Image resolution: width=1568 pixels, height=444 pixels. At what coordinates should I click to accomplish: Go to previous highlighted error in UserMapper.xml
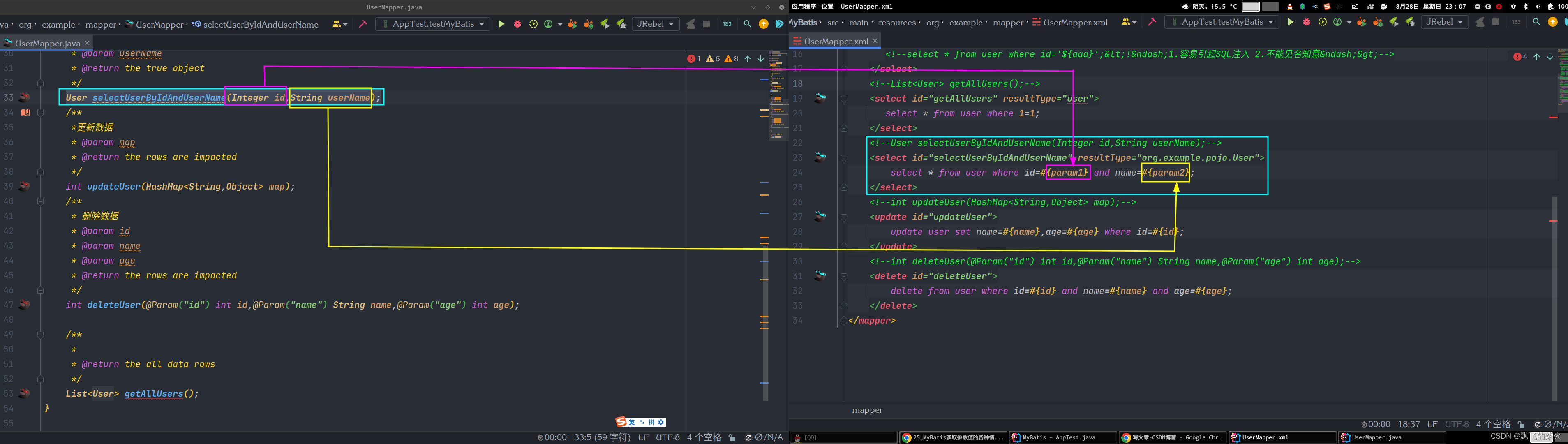[x=1537, y=57]
